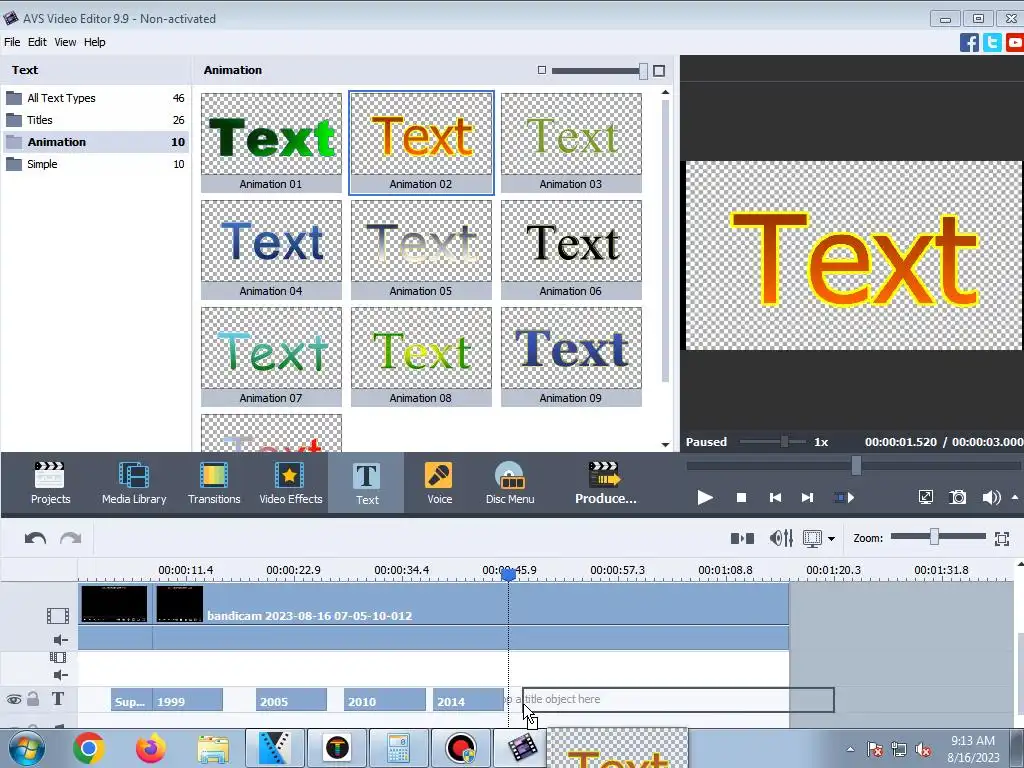Open the Transitions panel
Screen dimensions: 1024x768
[214, 483]
